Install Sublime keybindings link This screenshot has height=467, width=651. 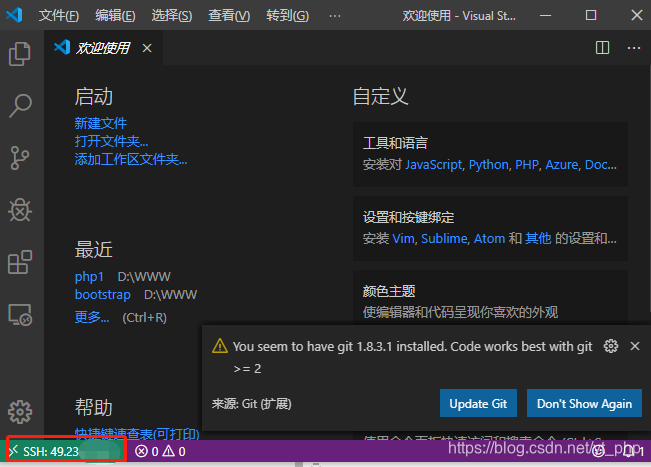click(444, 239)
